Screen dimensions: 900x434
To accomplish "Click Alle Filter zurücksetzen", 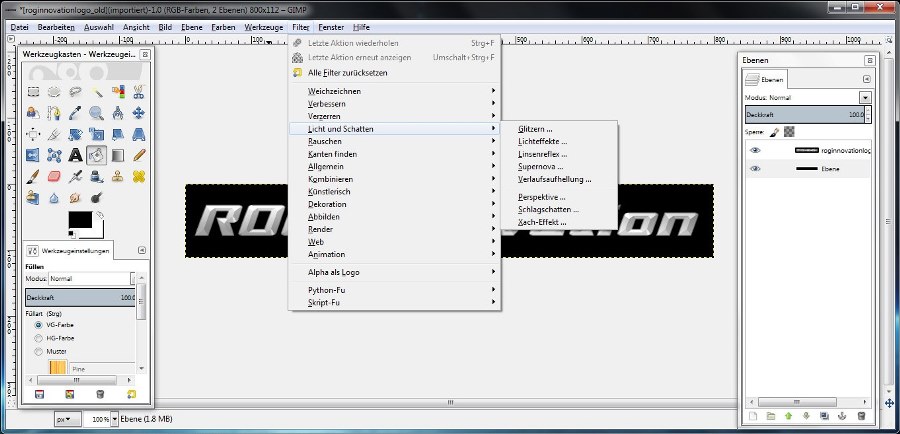I will pyautogui.click(x=347, y=73).
